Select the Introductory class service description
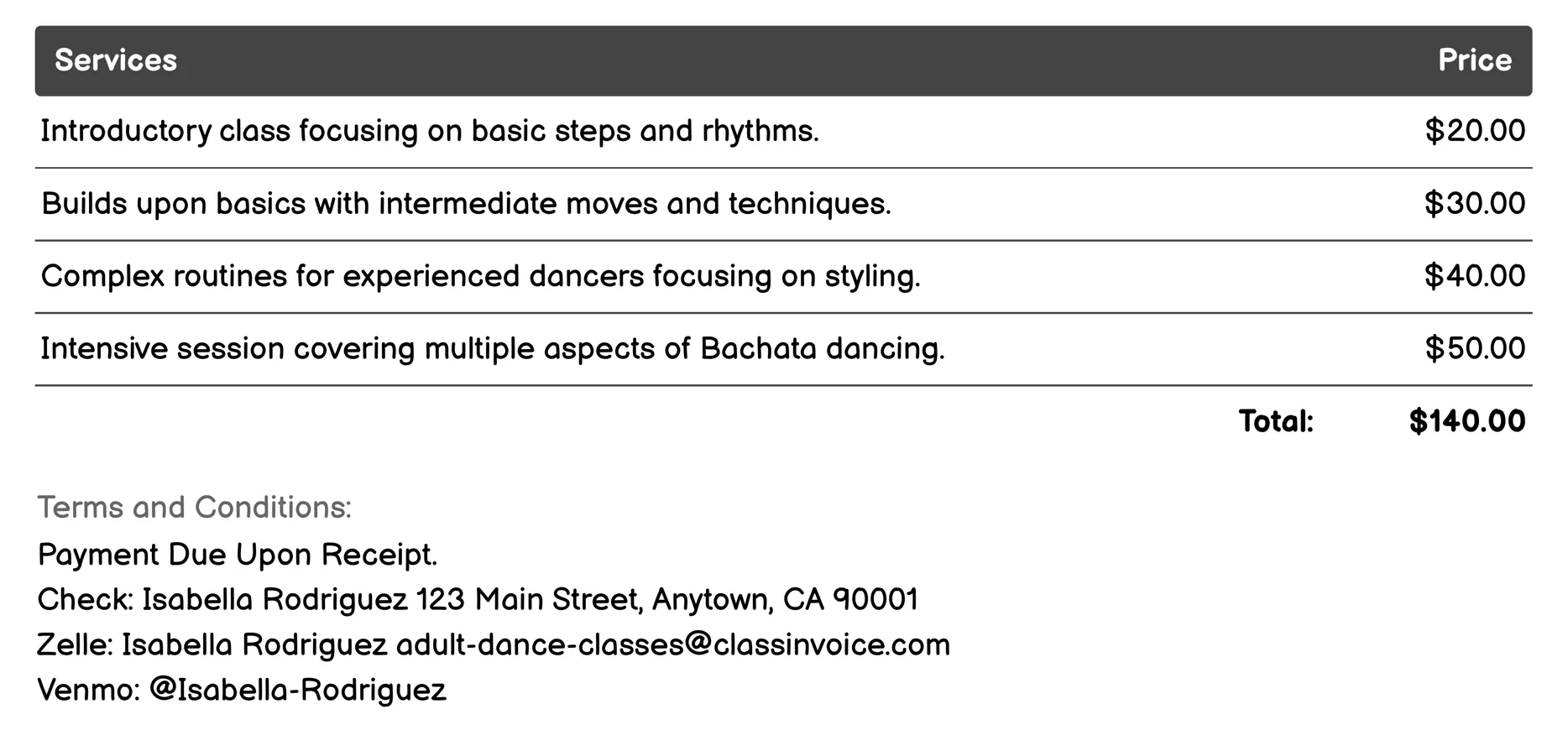This screenshot has width=1568, height=730. [429, 132]
